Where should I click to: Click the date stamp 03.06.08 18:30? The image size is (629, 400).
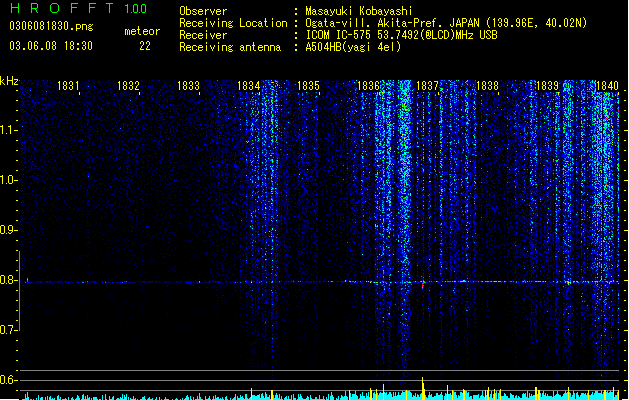pos(51,46)
